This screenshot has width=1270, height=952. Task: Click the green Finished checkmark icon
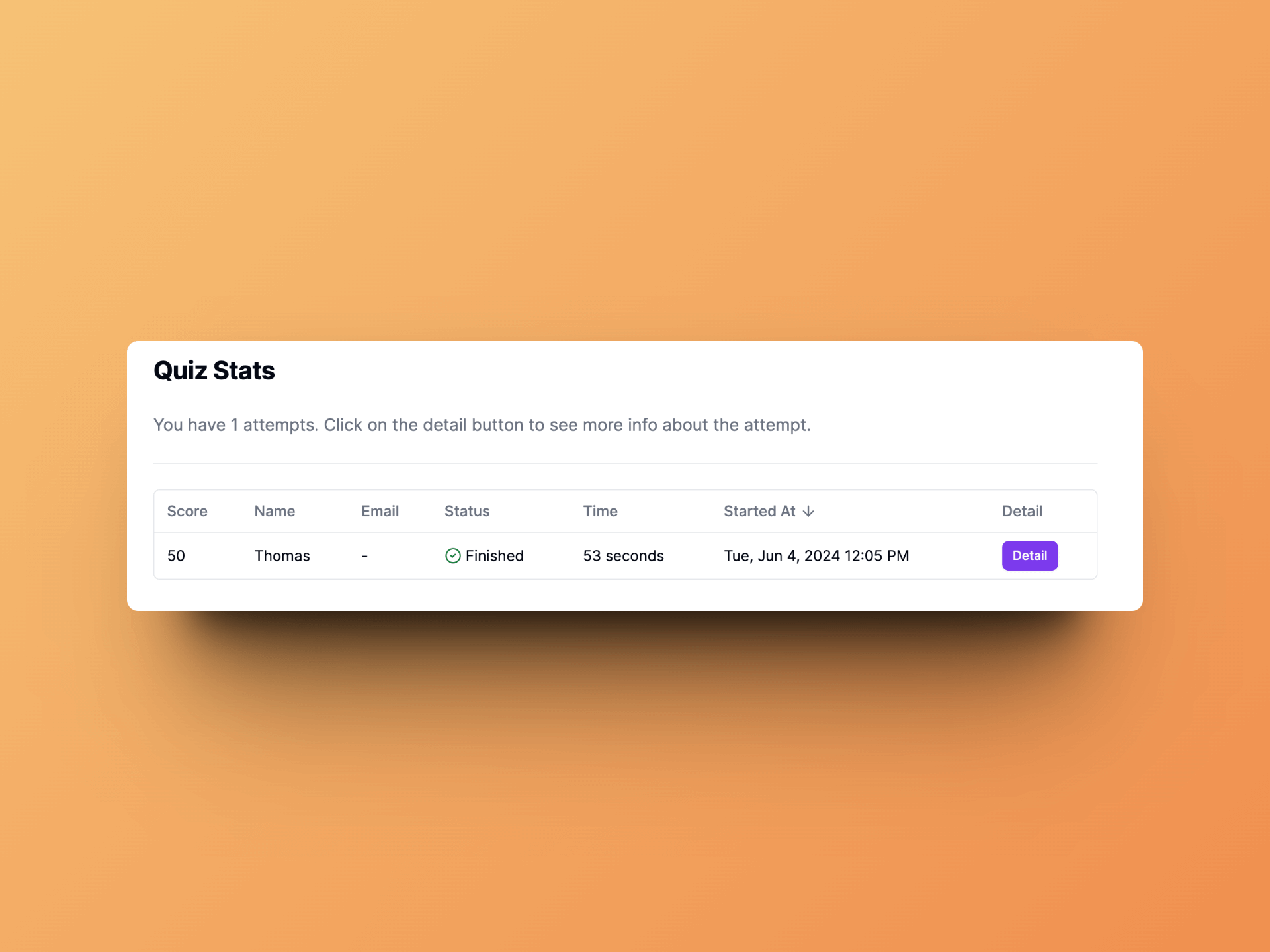[x=453, y=555]
